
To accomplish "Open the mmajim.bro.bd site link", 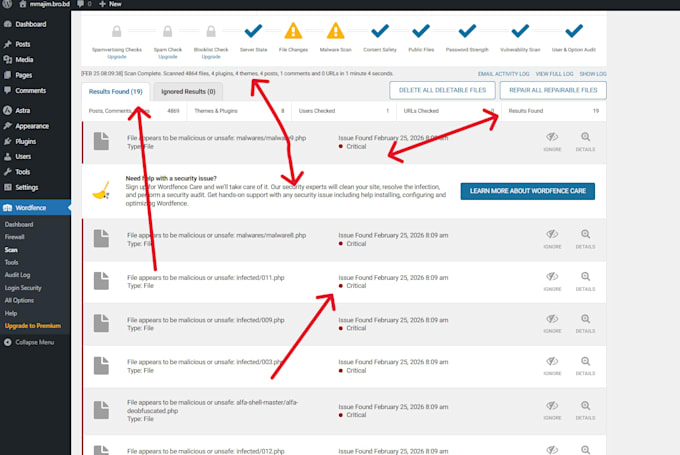I will (44, 4).
